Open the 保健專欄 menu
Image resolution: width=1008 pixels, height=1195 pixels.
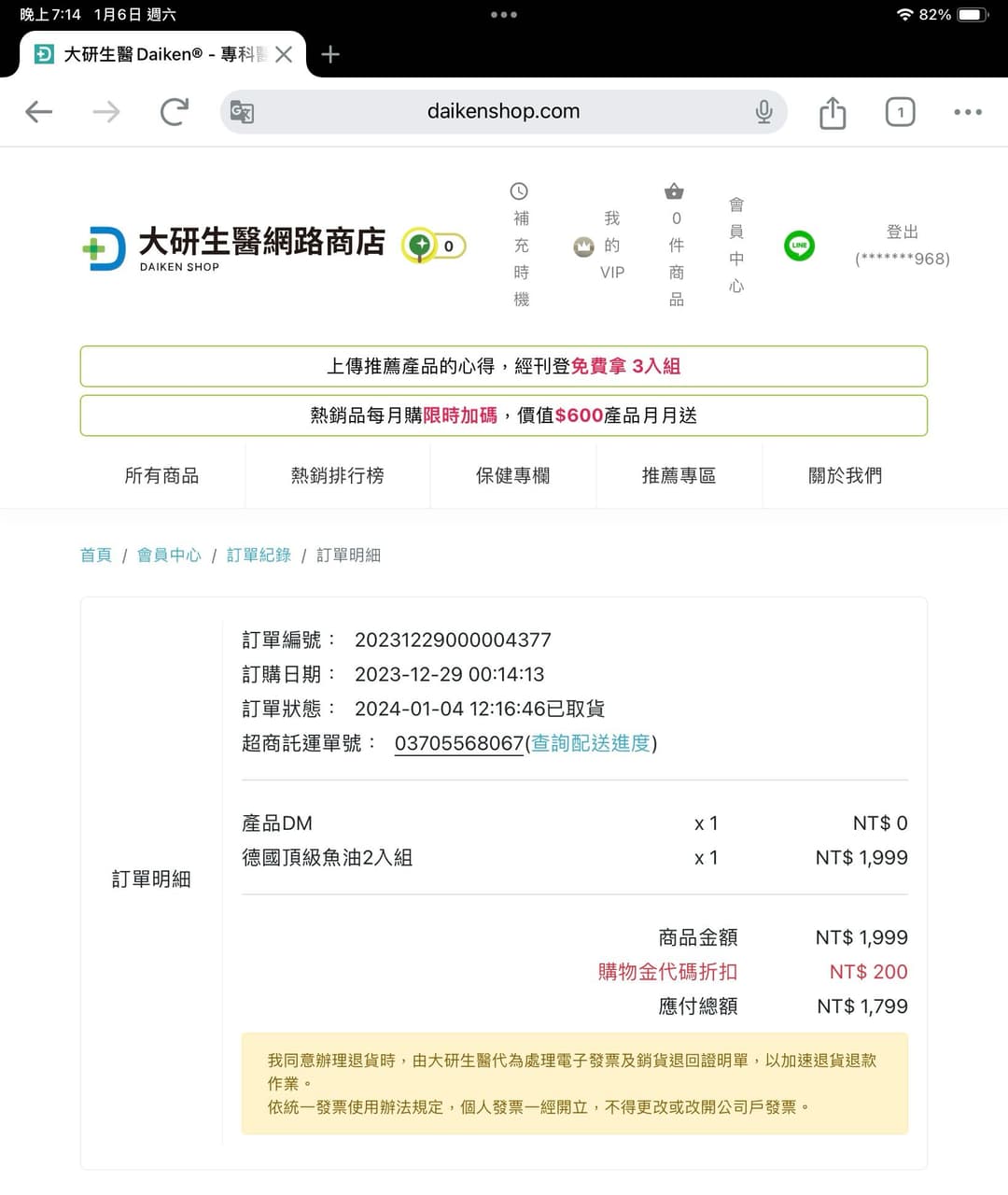pyautogui.click(x=513, y=475)
